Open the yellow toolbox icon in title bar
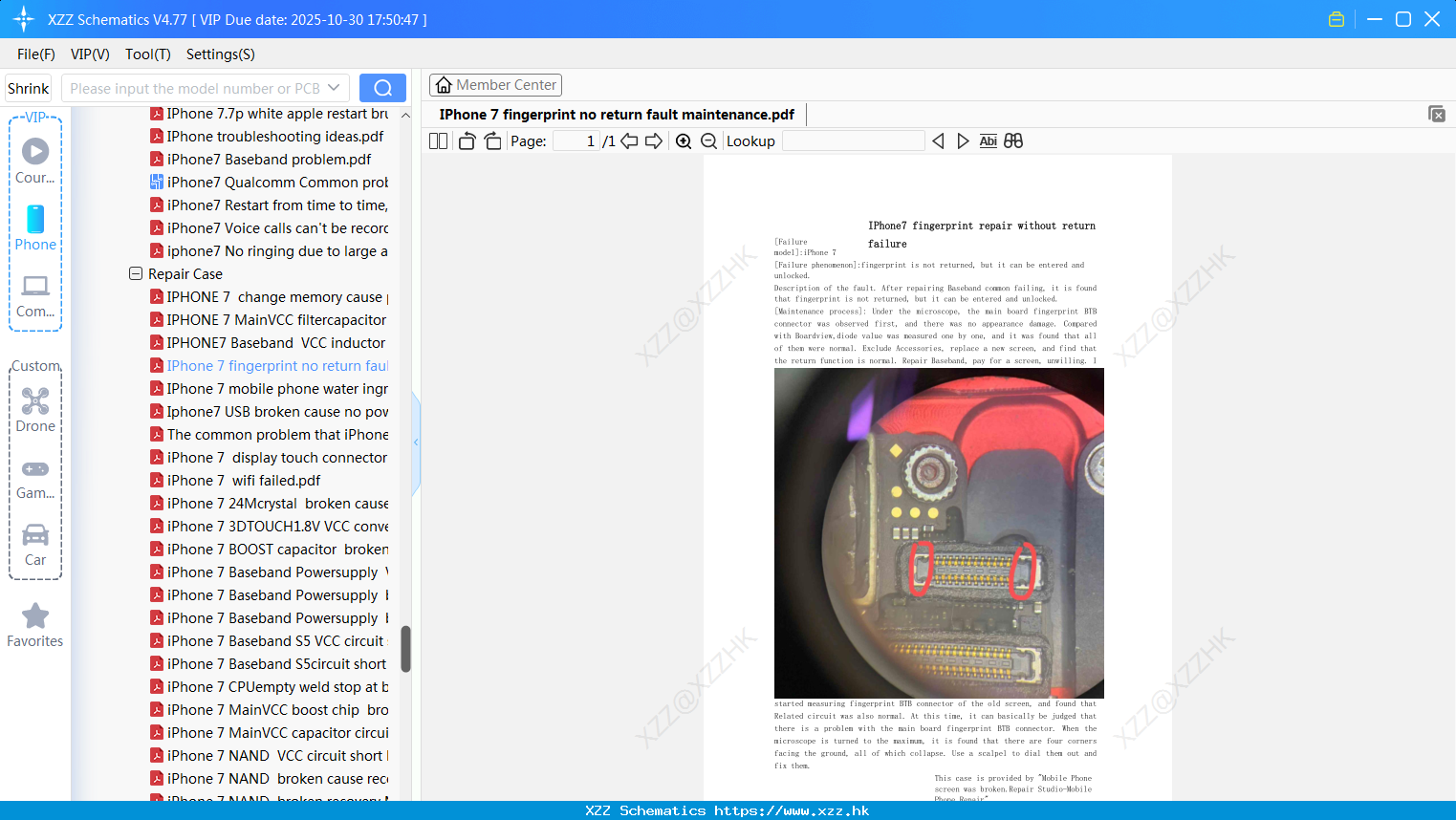1456x820 pixels. [x=1336, y=19]
